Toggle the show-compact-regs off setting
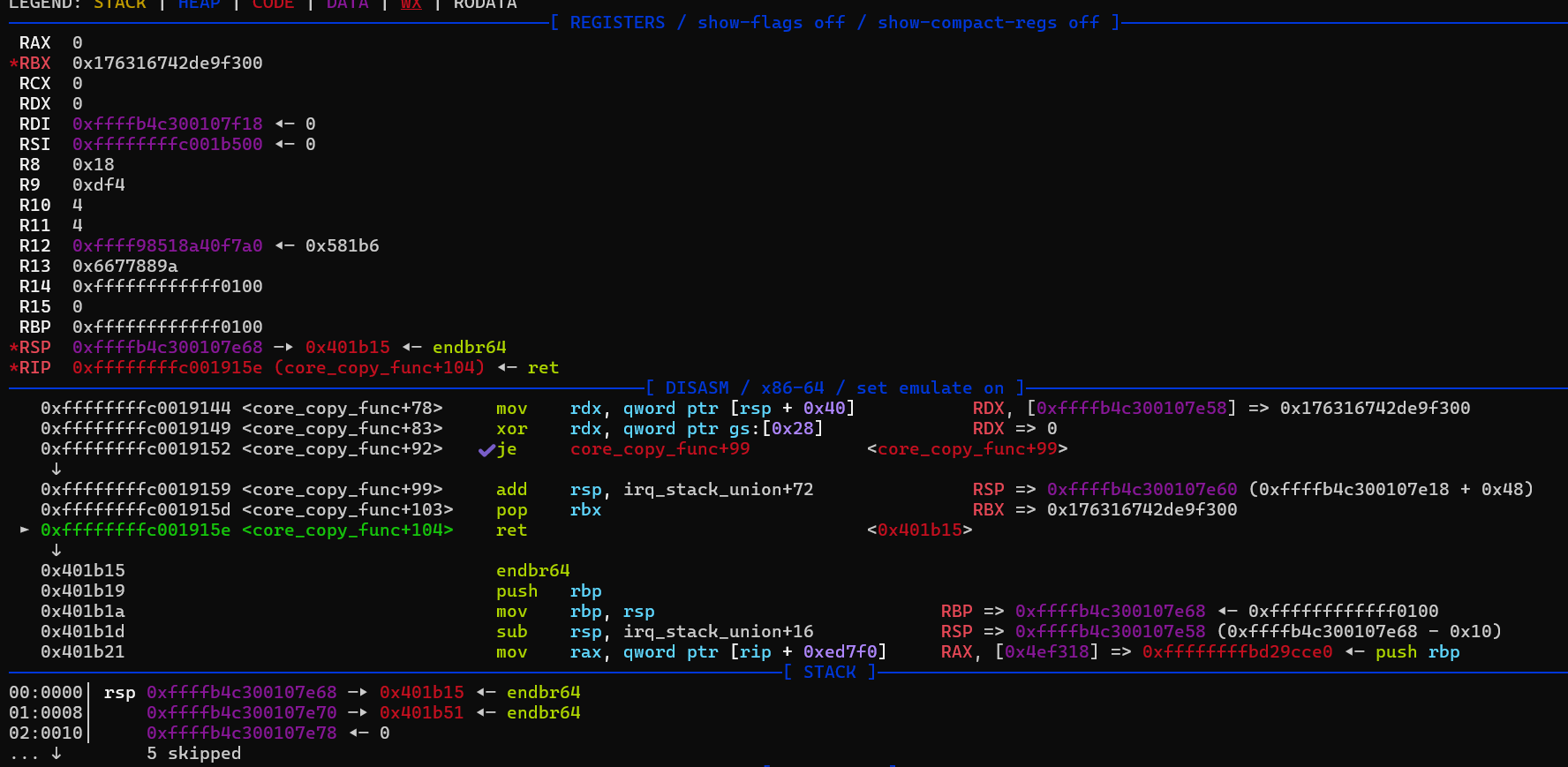The height and width of the screenshot is (767, 1568). point(988,23)
